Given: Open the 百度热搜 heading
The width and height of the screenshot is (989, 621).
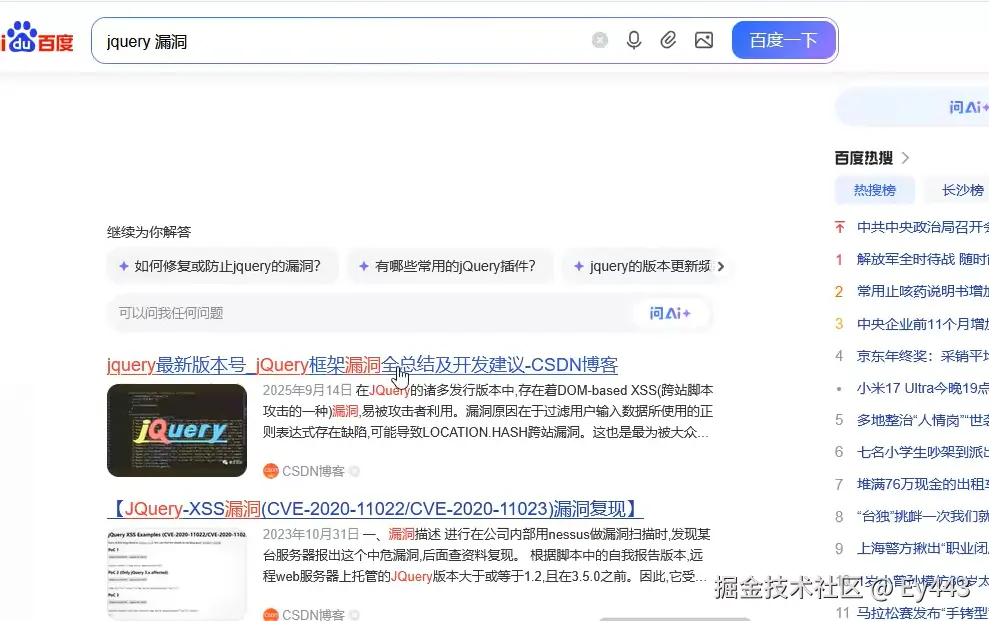Looking at the screenshot, I should (x=863, y=158).
